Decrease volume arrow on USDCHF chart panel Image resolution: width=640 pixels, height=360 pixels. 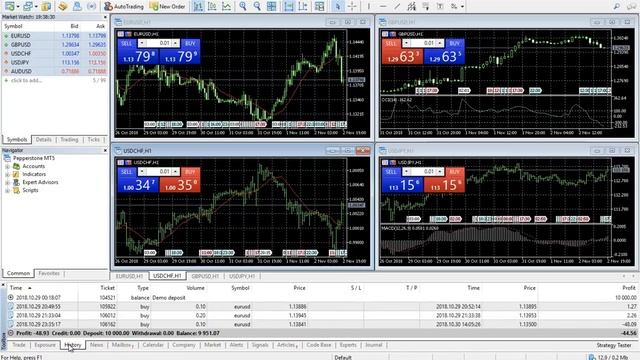tap(142, 172)
